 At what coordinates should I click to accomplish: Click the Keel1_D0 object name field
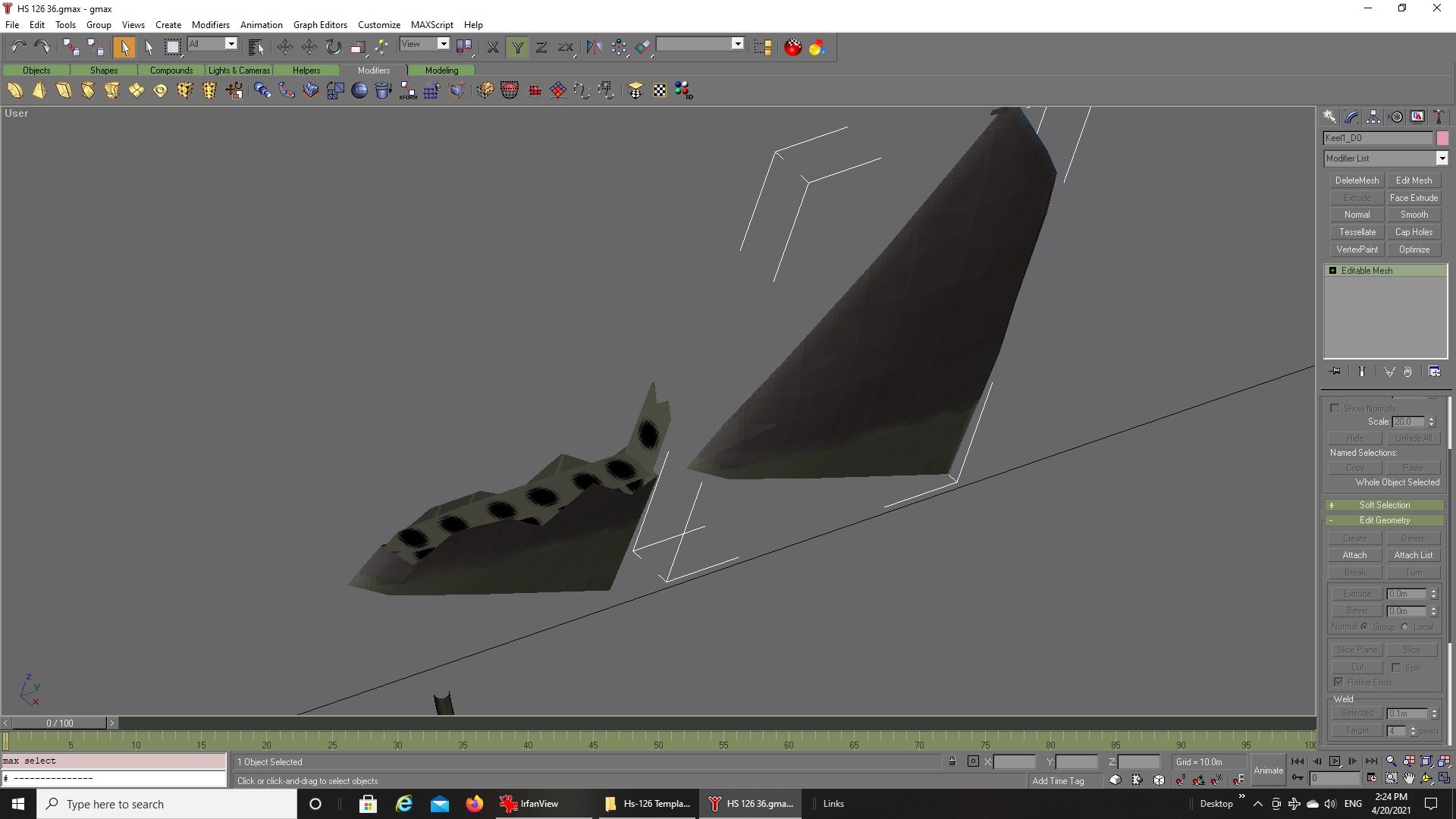(1377, 138)
